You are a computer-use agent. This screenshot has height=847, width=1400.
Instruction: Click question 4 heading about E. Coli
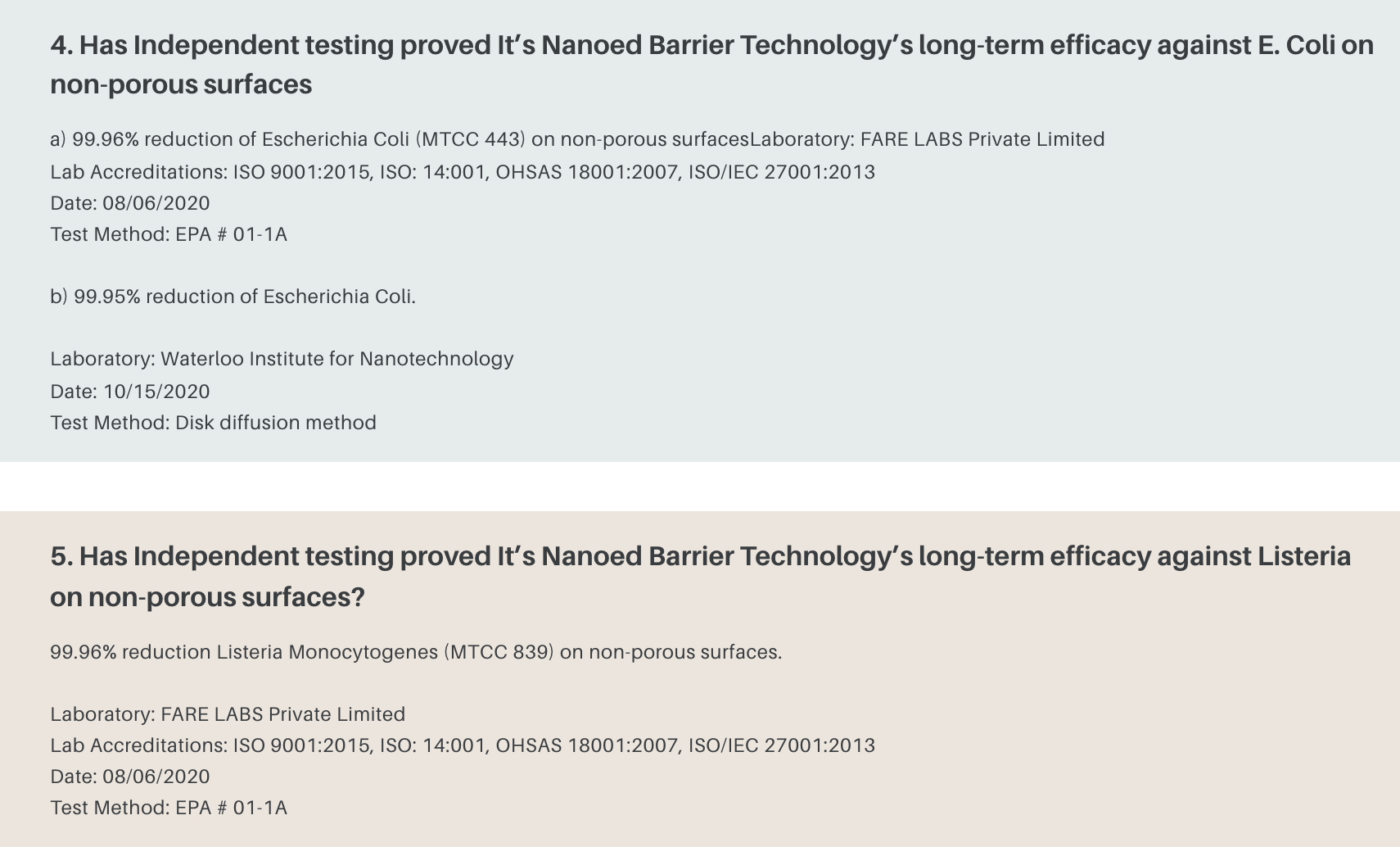(711, 64)
